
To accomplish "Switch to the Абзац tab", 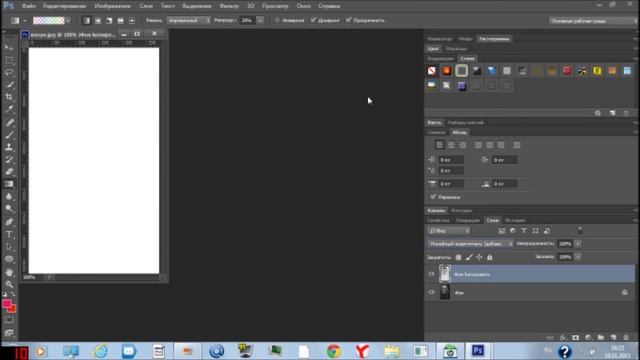I will tap(459, 133).
